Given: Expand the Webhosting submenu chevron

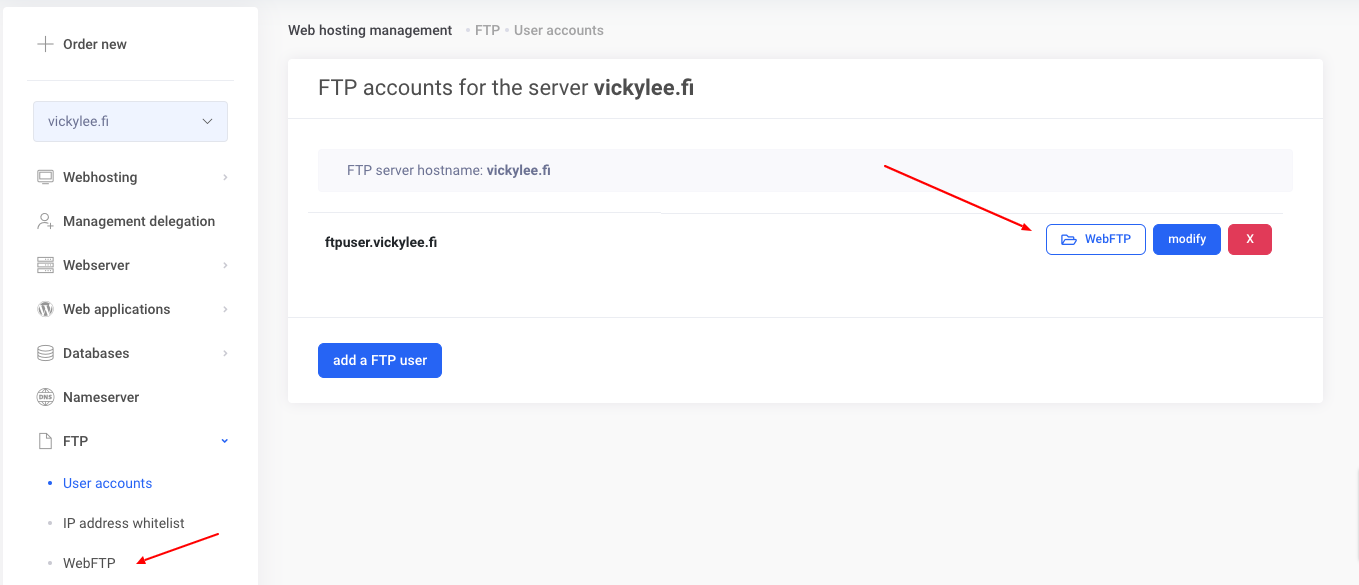Looking at the screenshot, I should (x=225, y=177).
